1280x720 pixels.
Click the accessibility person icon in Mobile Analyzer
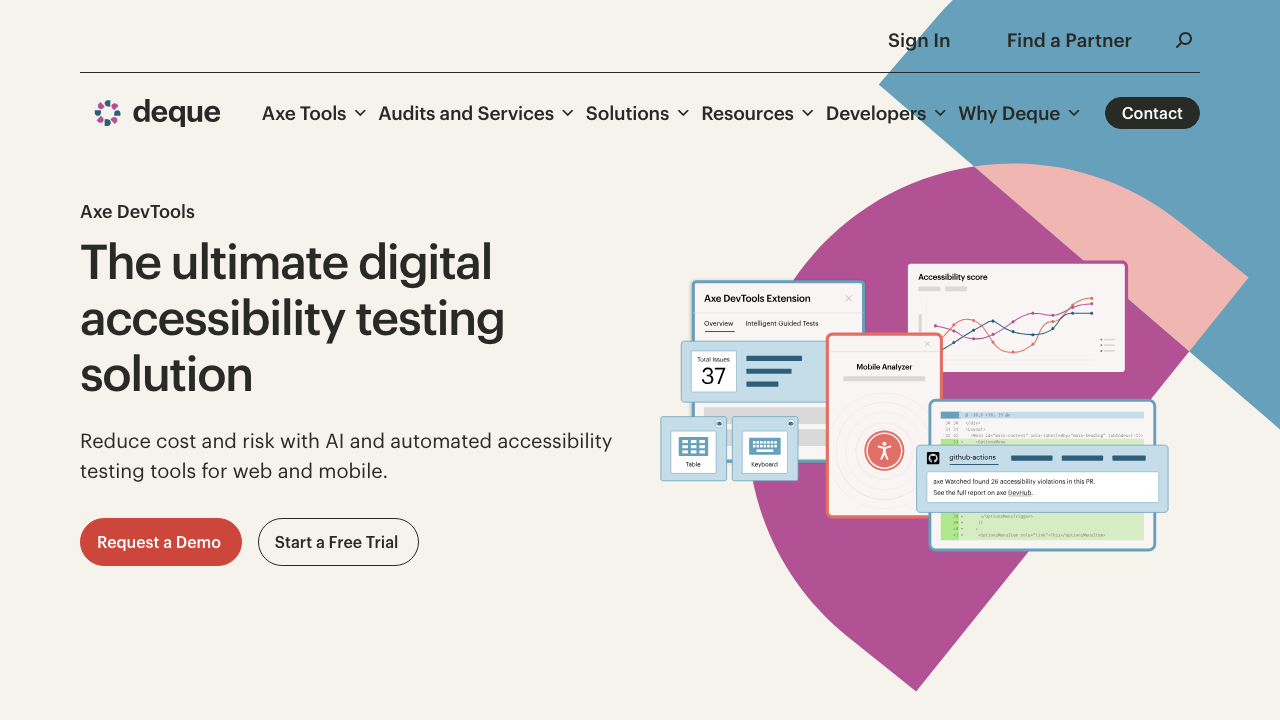coord(885,450)
